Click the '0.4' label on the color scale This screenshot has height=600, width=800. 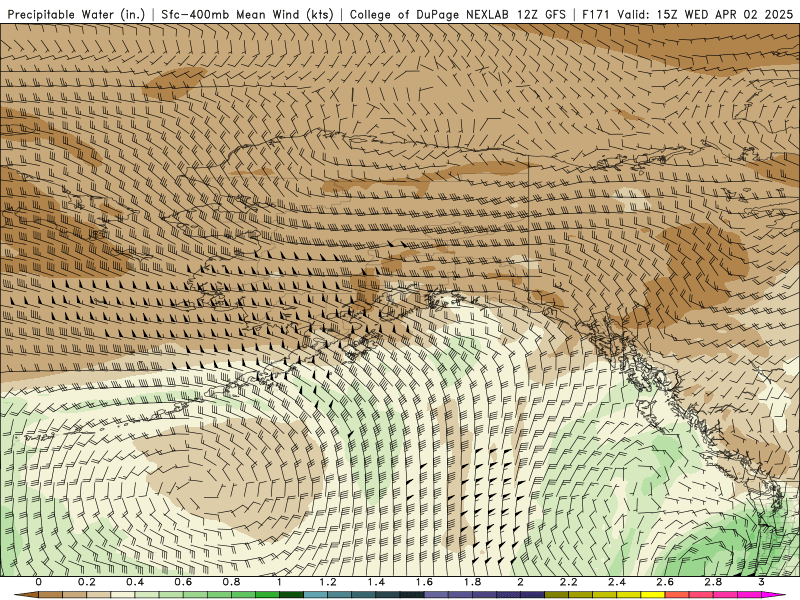click(135, 582)
